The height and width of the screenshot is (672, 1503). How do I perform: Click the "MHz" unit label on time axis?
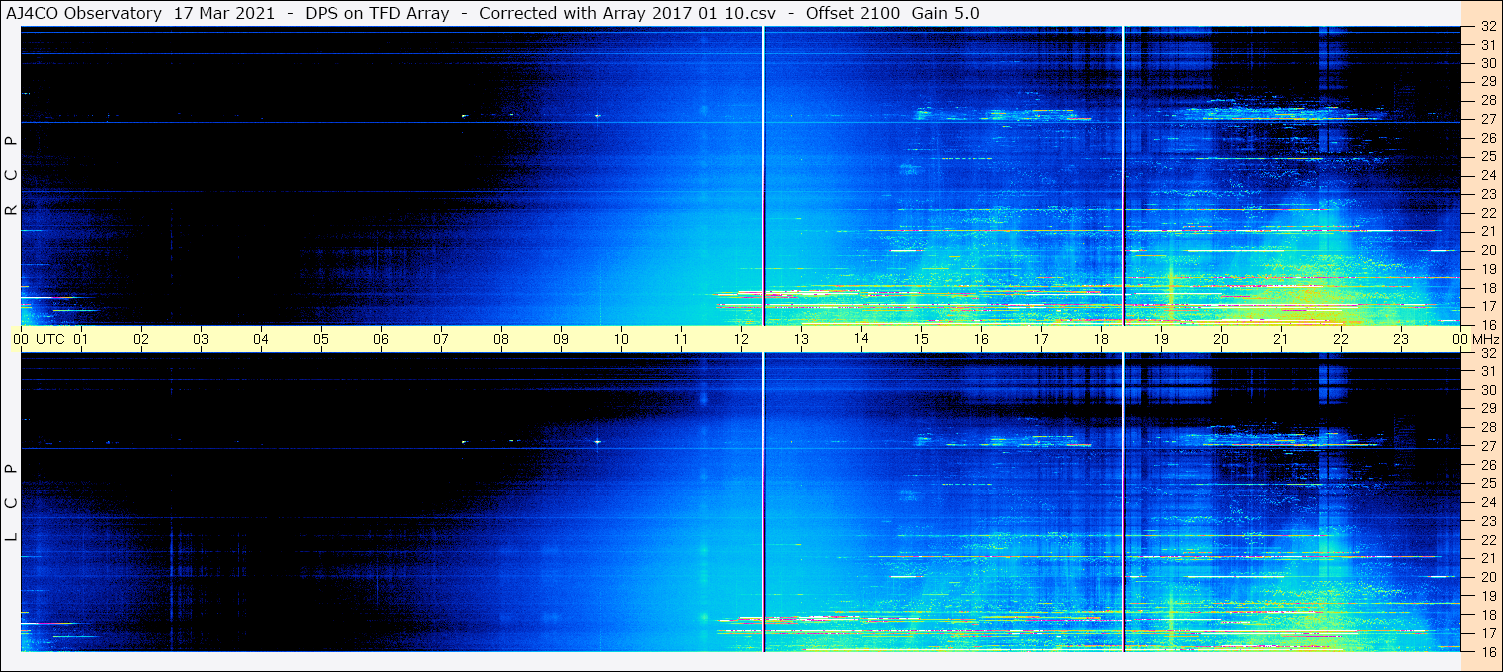point(1485,339)
